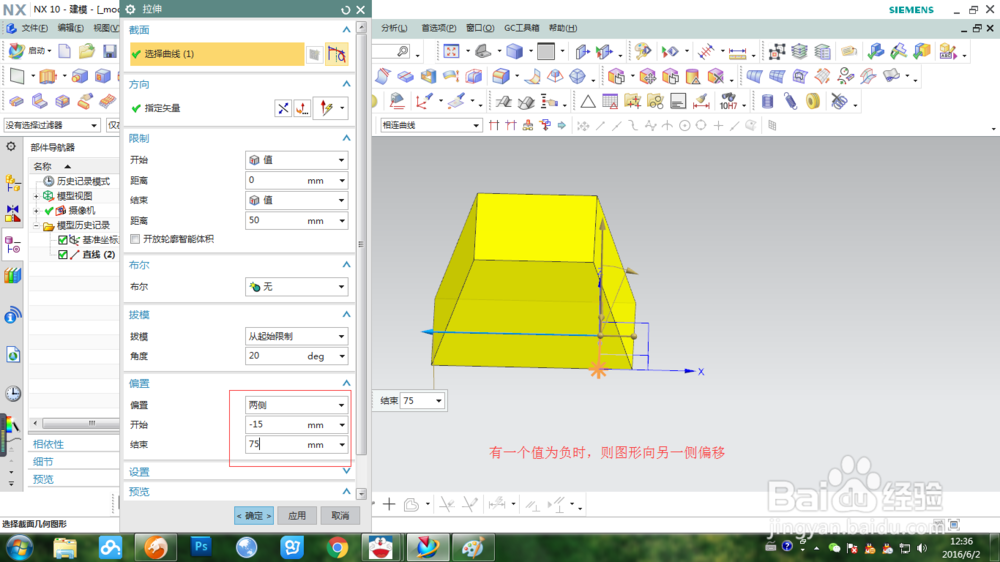Click the 取消 button
Viewport: 1000px width, 562px height.
[340, 515]
